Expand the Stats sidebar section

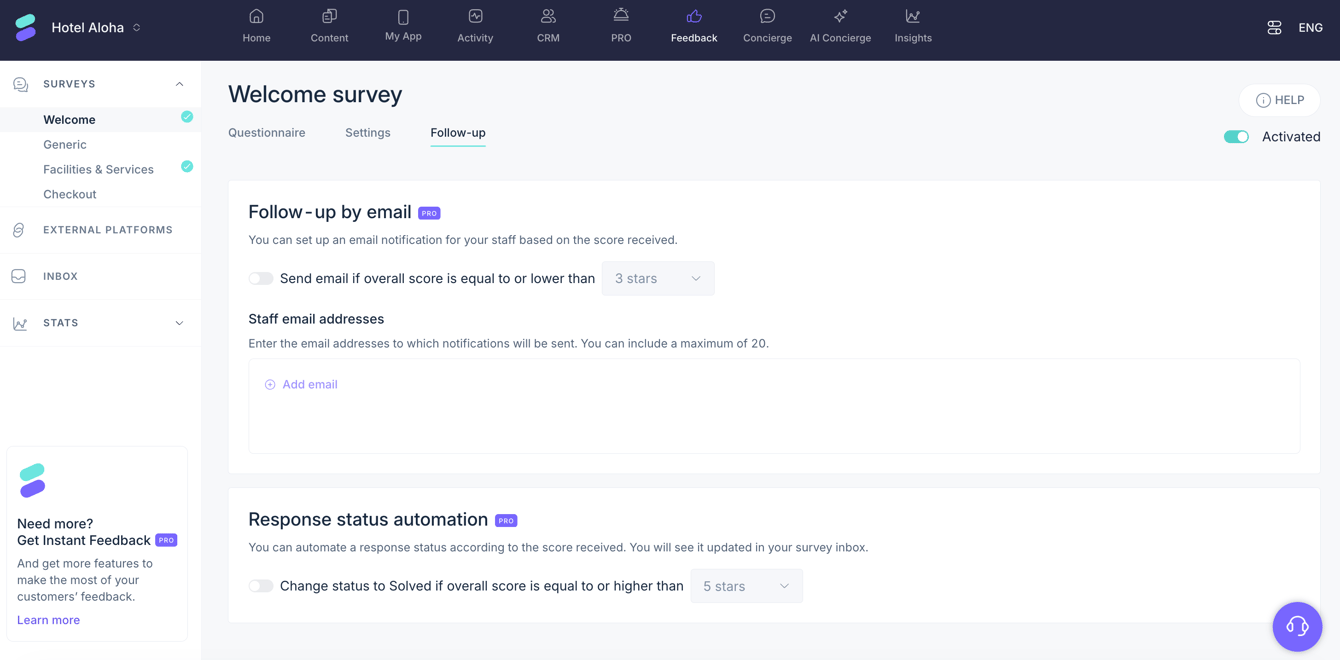pyautogui.click(x=100, y=323)
